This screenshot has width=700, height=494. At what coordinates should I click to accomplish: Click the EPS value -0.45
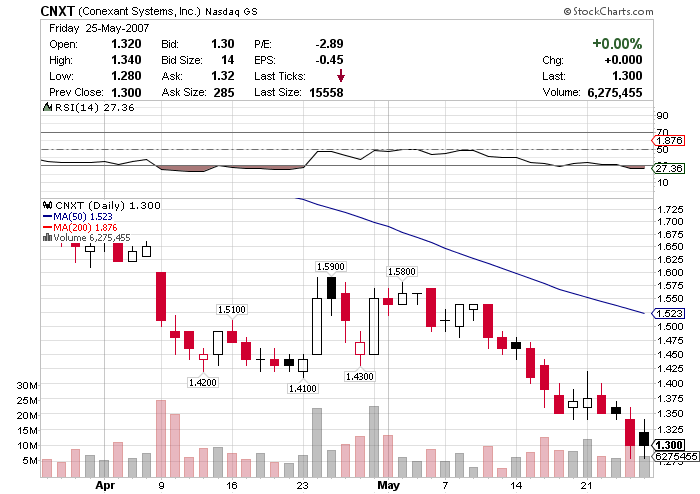pyautogui.click(x=329, y=60)
